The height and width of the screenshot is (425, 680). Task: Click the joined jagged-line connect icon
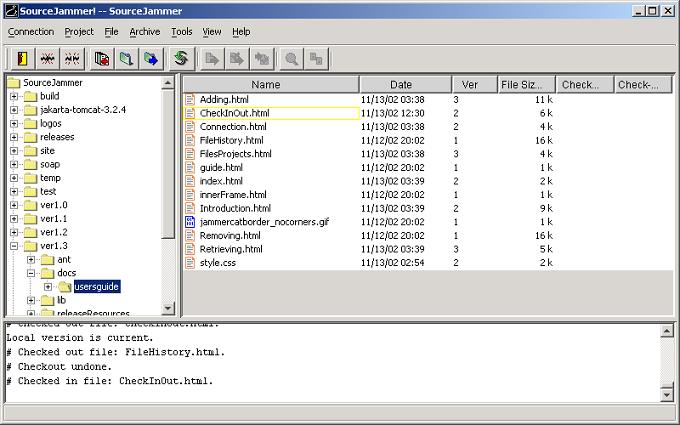point(47,59)
